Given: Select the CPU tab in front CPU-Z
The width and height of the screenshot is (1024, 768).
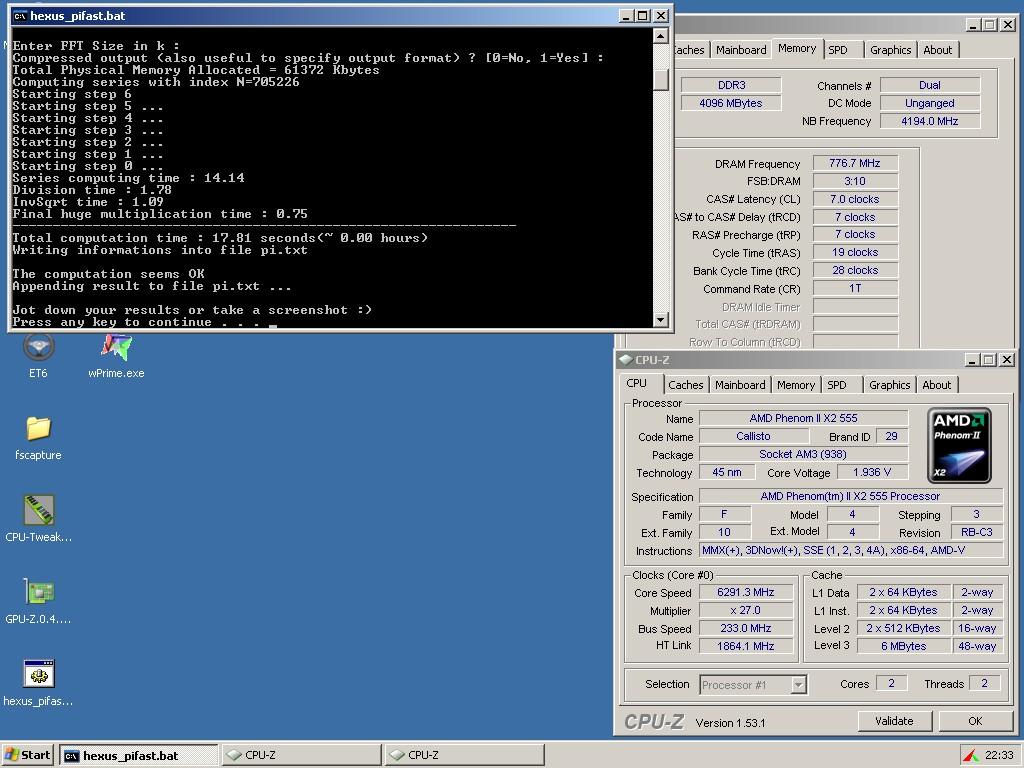Looking at the screenshot, I should tap(637, 383).
